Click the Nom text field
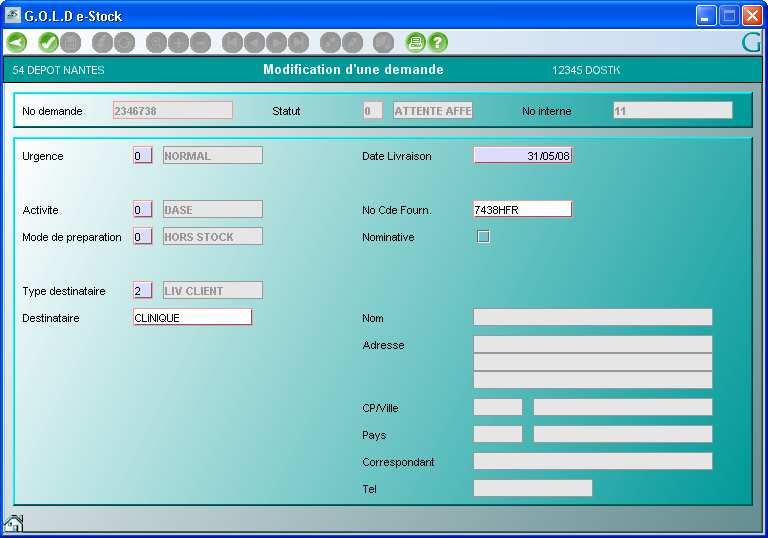768x538 pixels. pos(592,318)
